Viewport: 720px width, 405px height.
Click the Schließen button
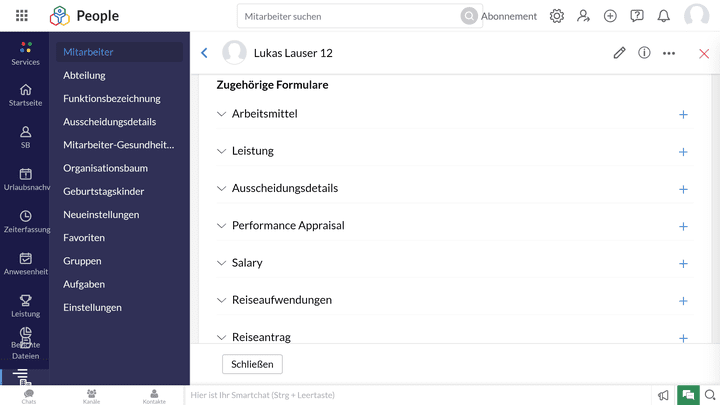click(253, 364)
